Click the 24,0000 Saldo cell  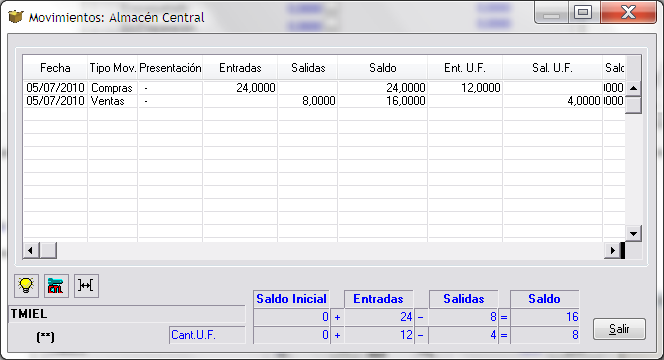tap(383, 88)
